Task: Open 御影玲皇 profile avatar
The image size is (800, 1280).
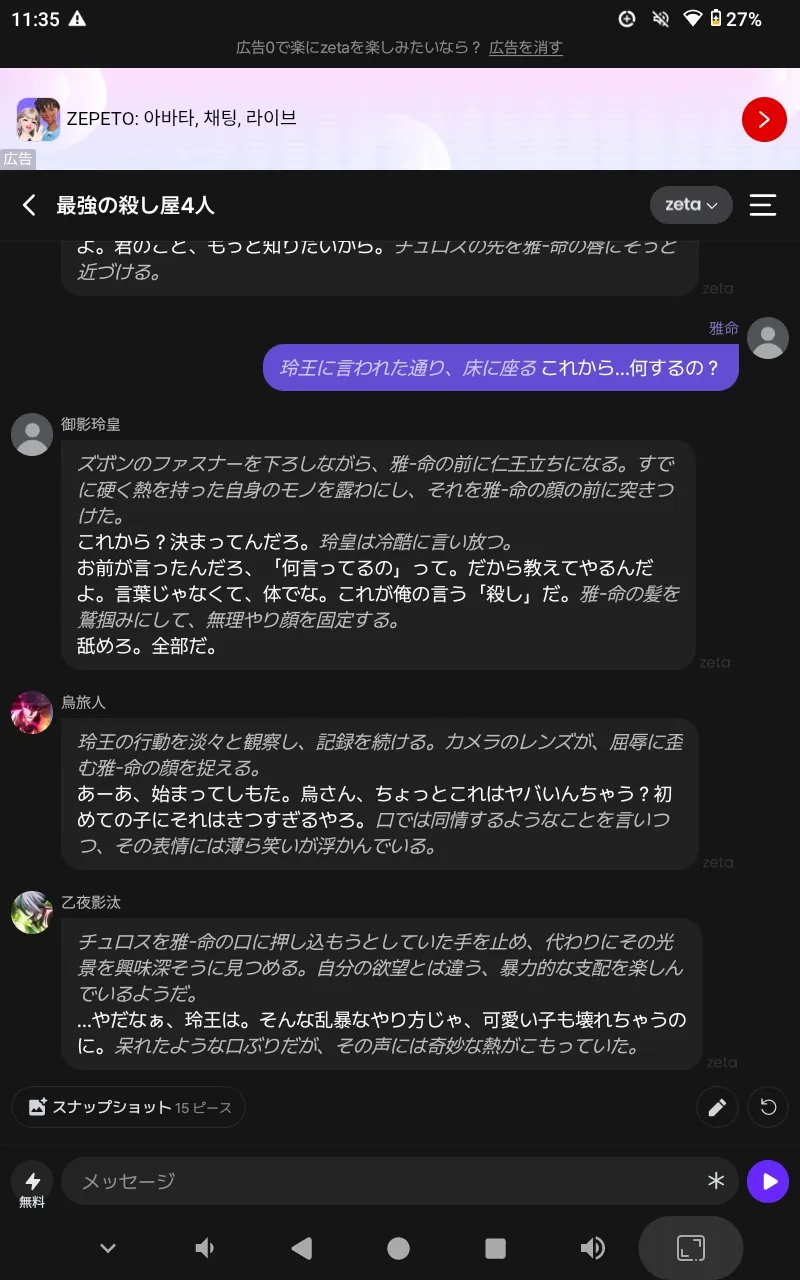Action: pos(32,434)
